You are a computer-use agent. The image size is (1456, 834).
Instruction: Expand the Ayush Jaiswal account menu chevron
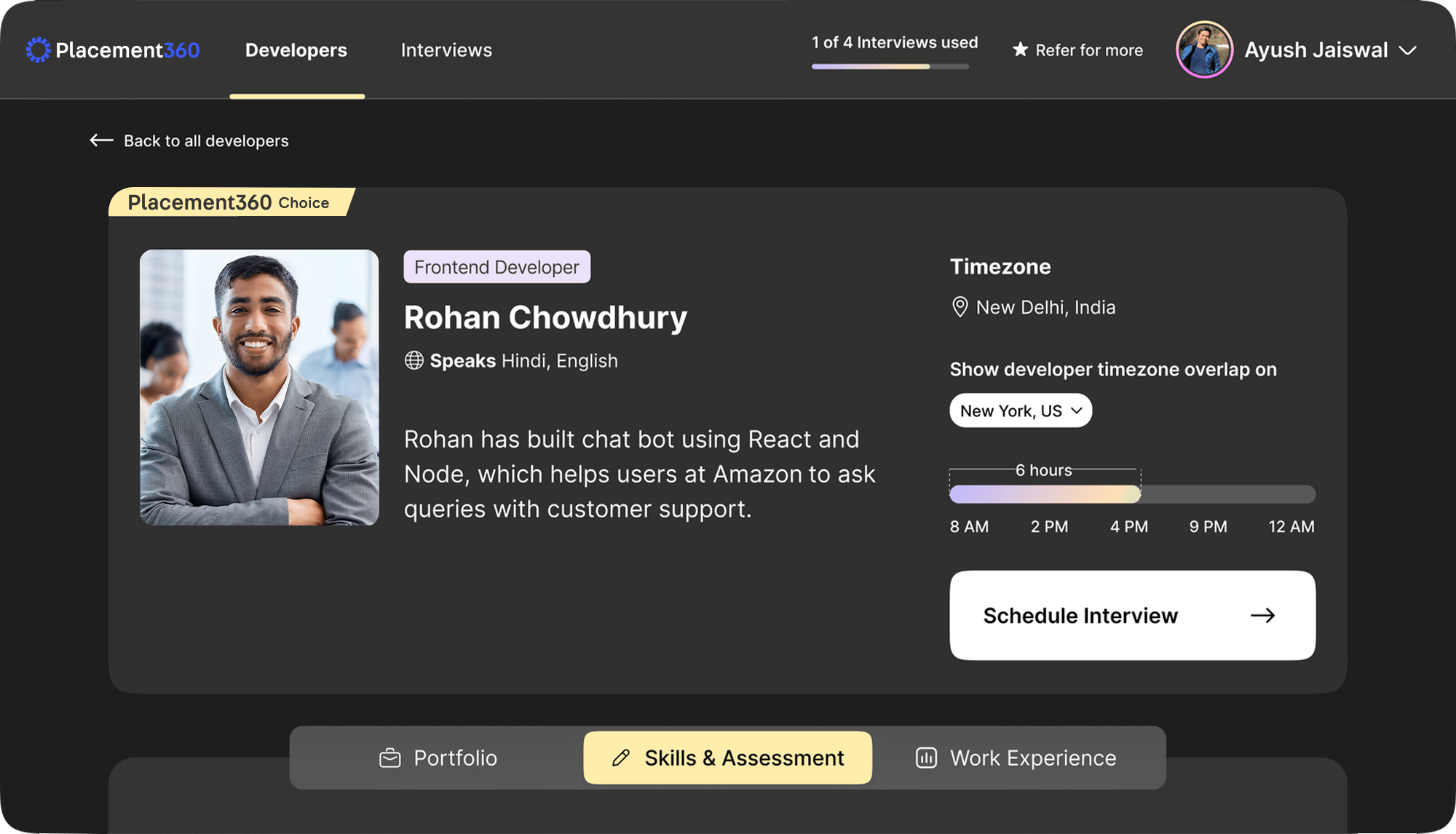pos(1408,50)
